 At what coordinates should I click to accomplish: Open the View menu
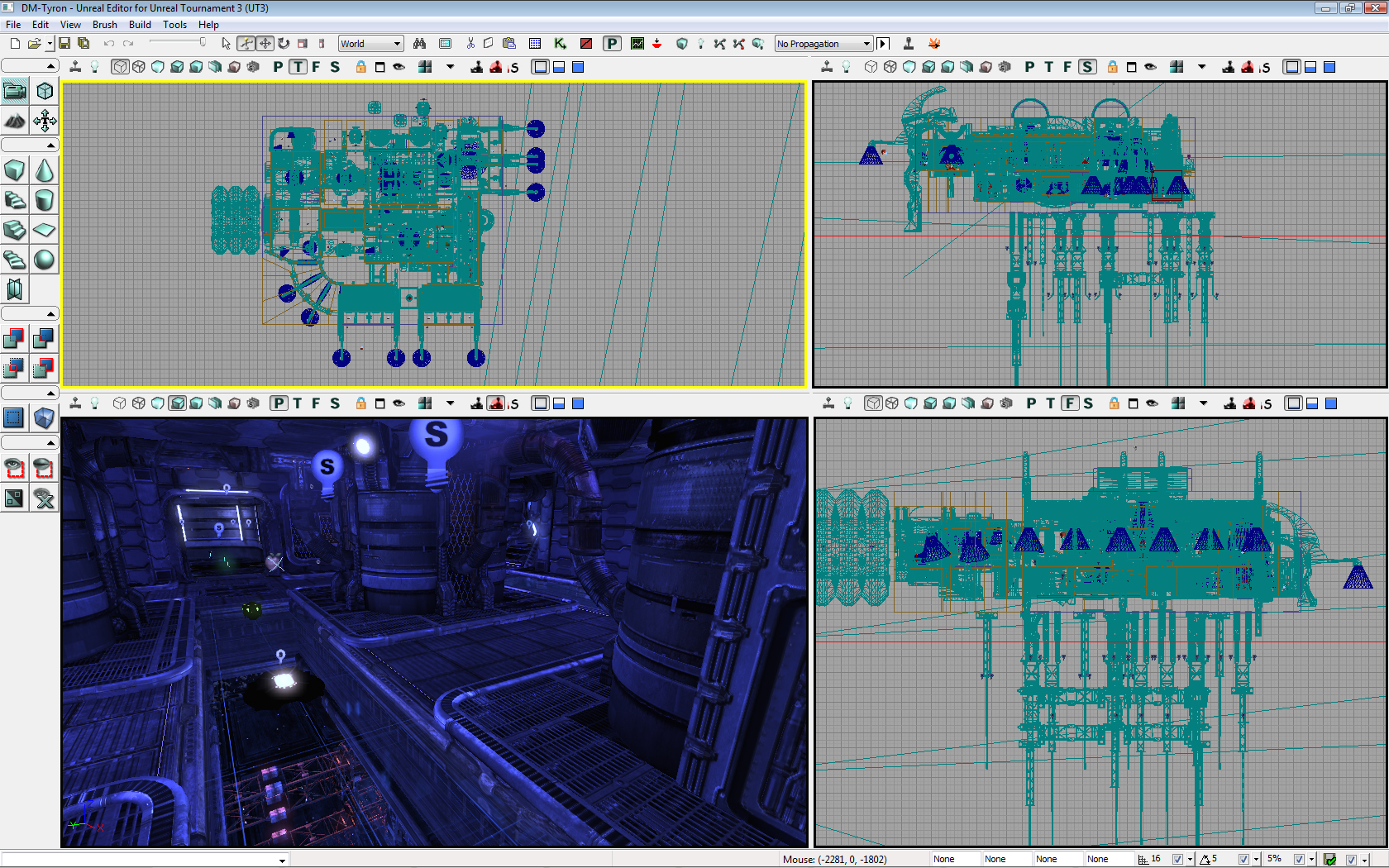(70, 24)
